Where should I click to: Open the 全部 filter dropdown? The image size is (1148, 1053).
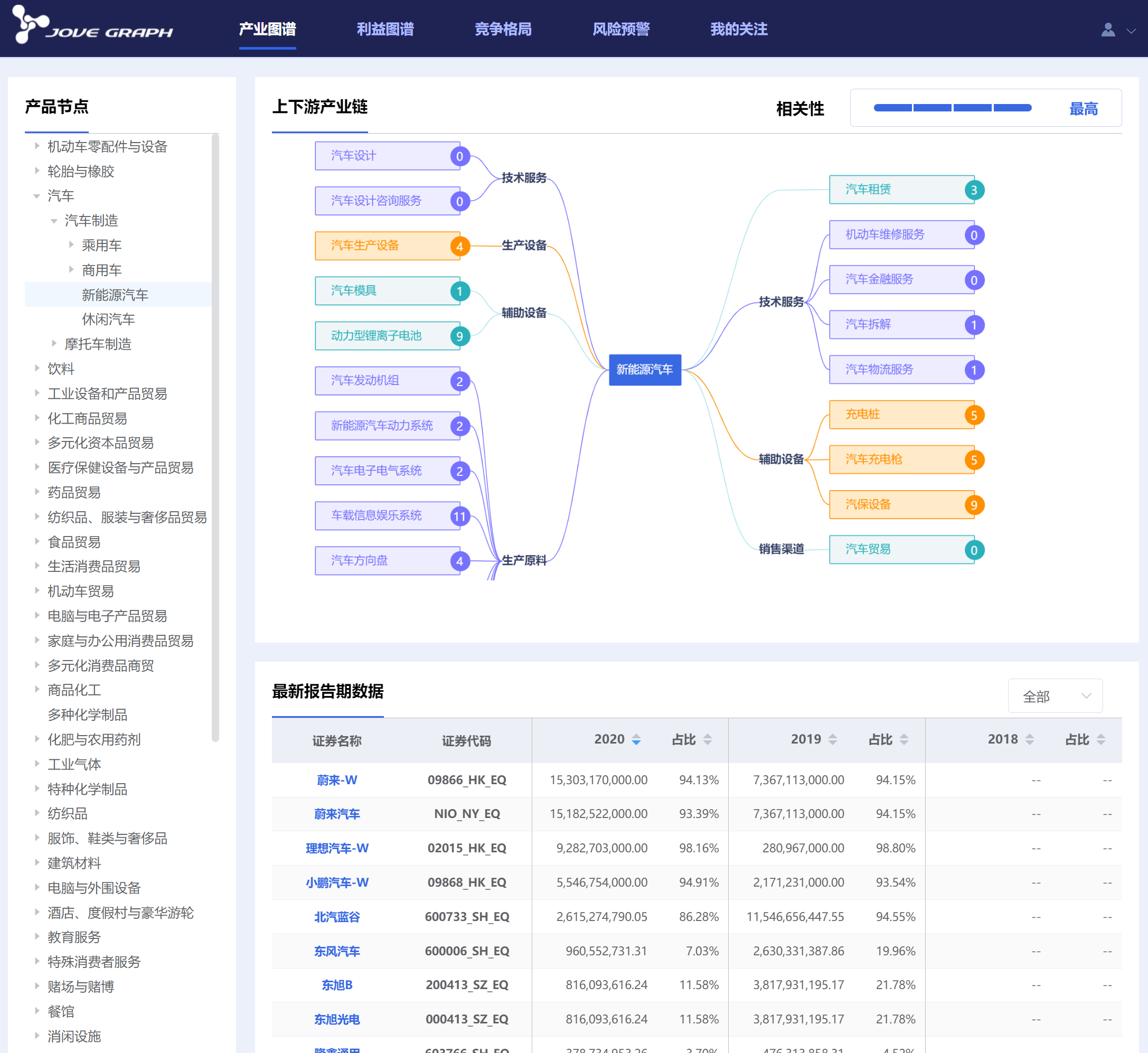click(1055, 695)
